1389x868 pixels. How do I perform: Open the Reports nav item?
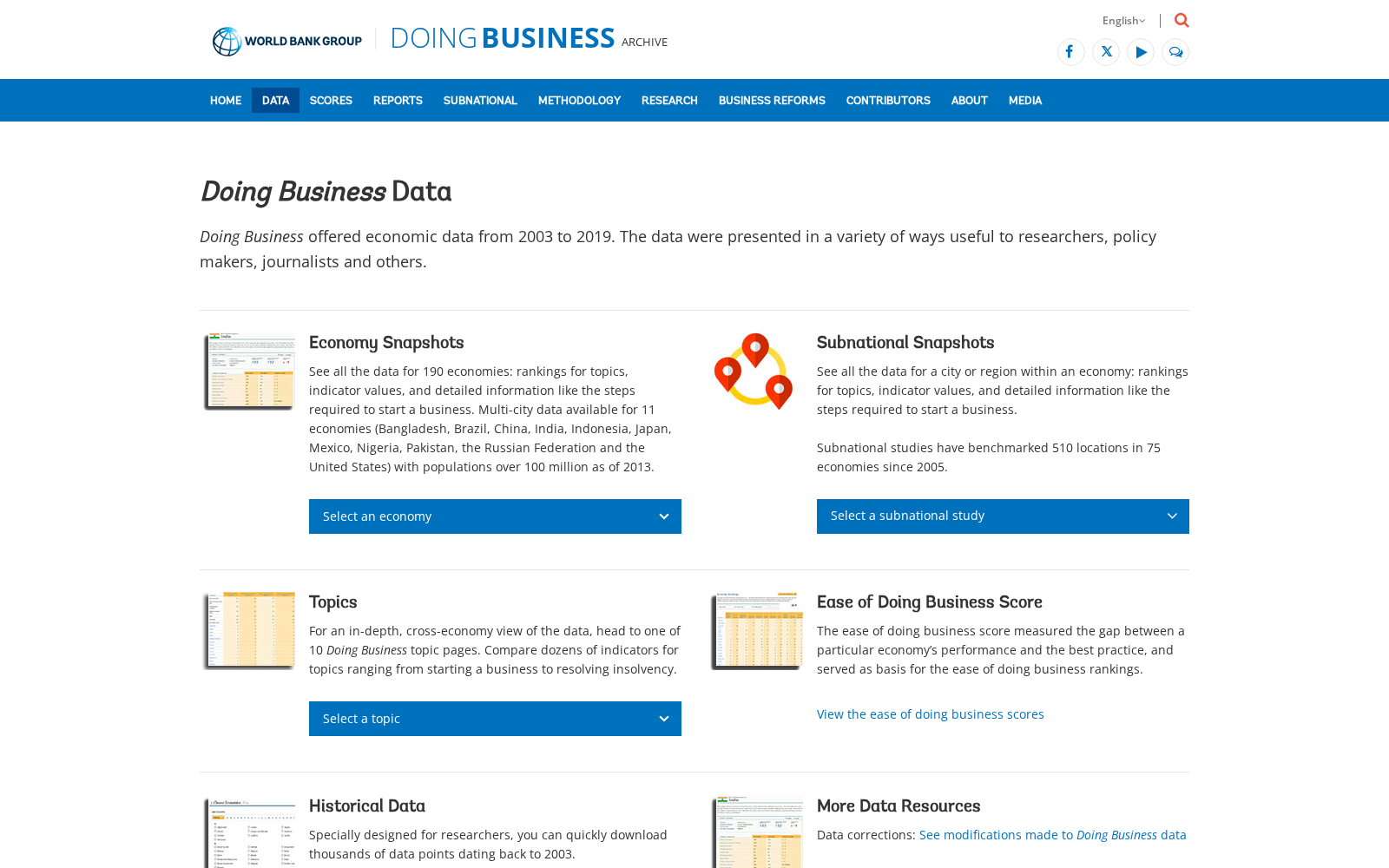click(x=398, y=101)
